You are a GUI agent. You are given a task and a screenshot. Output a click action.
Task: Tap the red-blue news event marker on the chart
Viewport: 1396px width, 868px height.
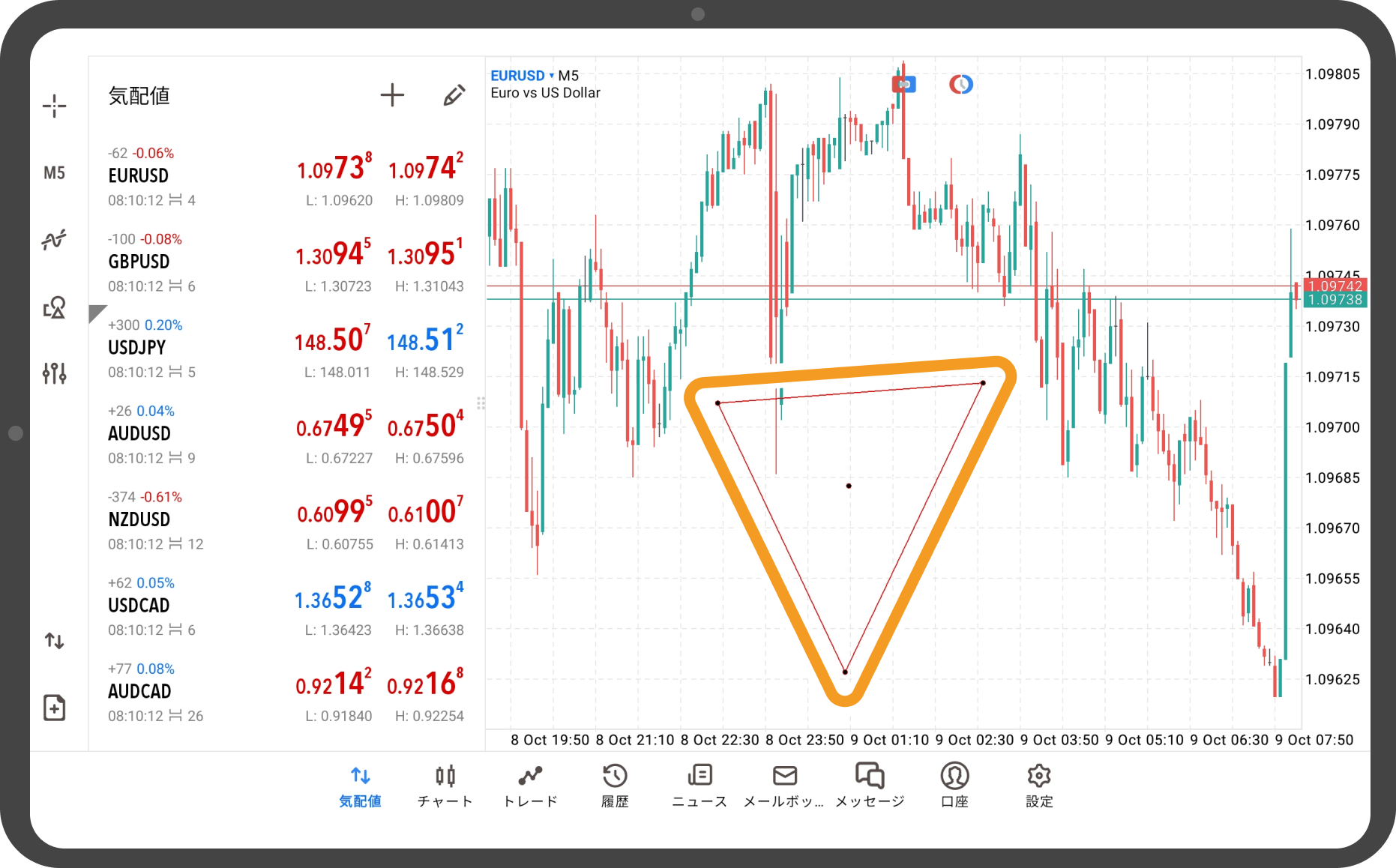[904, 84]
